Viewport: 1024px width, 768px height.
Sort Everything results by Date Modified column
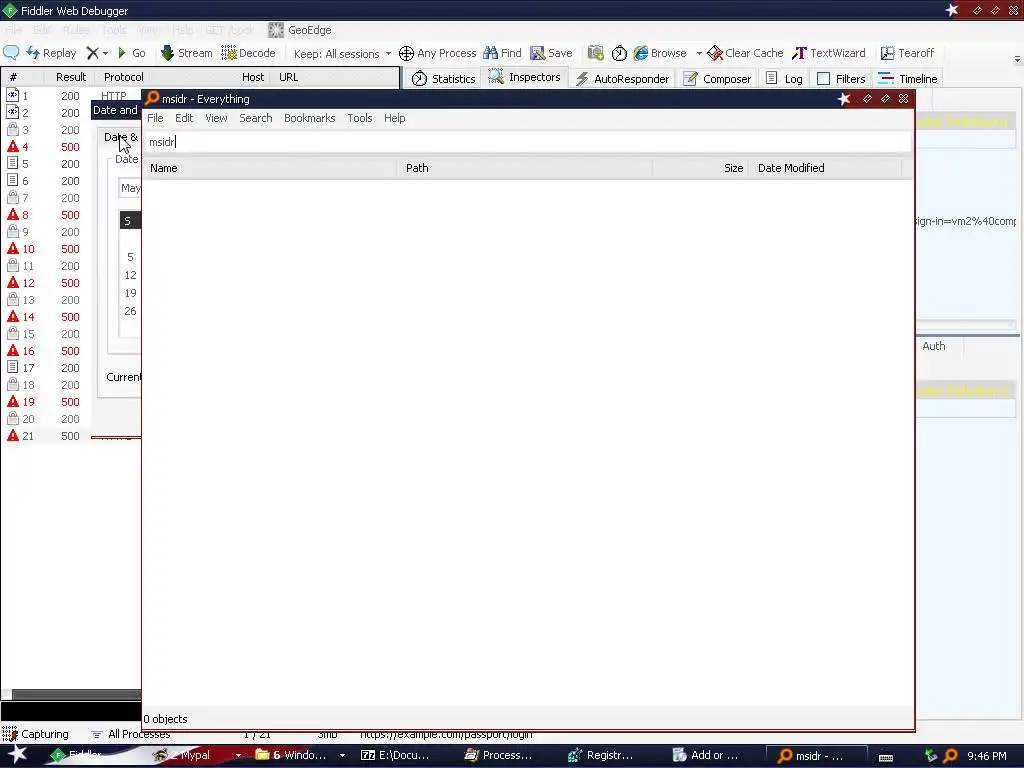click(826, 168)
